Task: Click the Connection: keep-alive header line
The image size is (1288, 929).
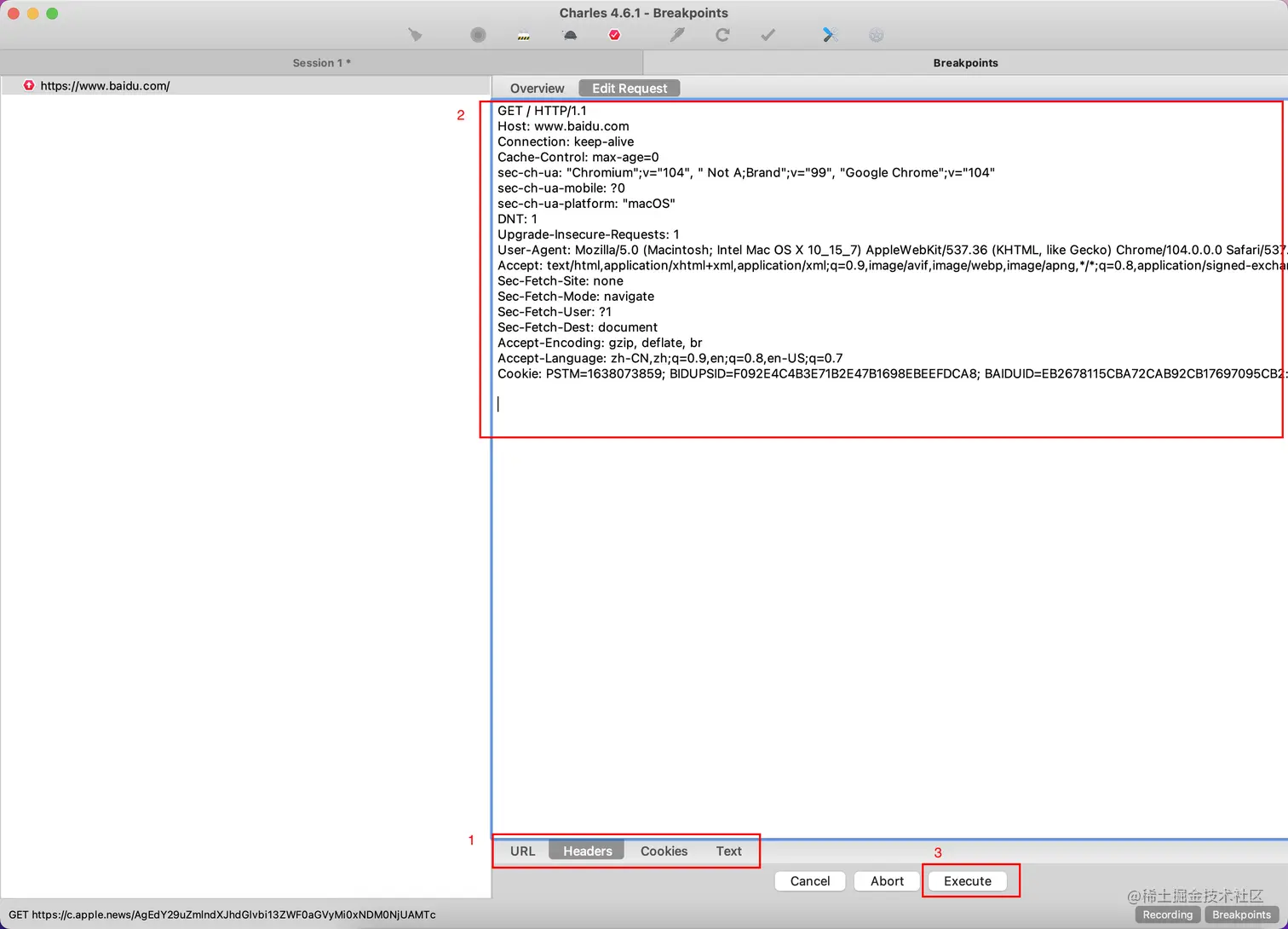Action: 566,141
